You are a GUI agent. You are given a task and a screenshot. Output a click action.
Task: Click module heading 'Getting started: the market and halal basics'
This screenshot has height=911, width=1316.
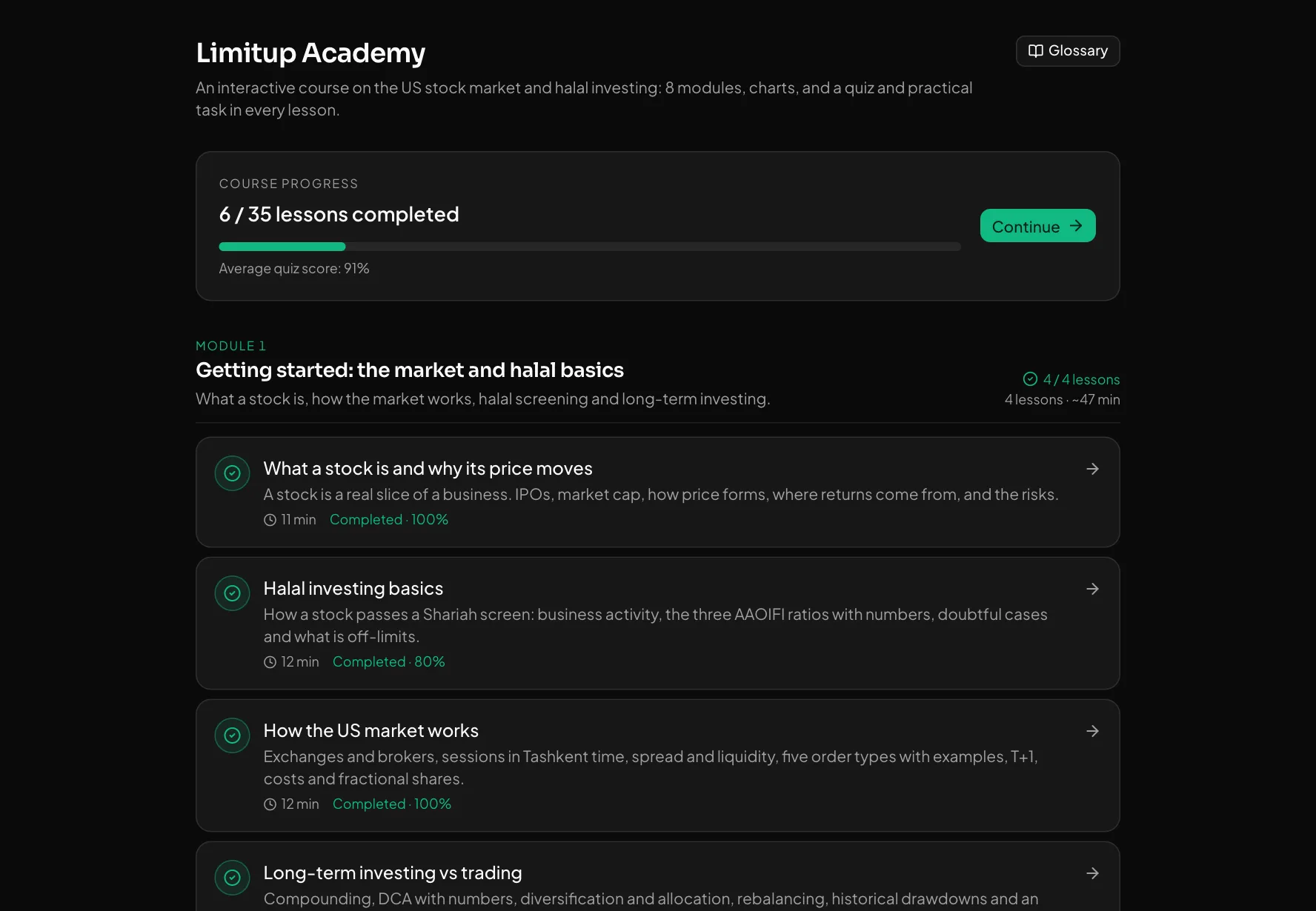pyautogui.click(x=410, y=370)
